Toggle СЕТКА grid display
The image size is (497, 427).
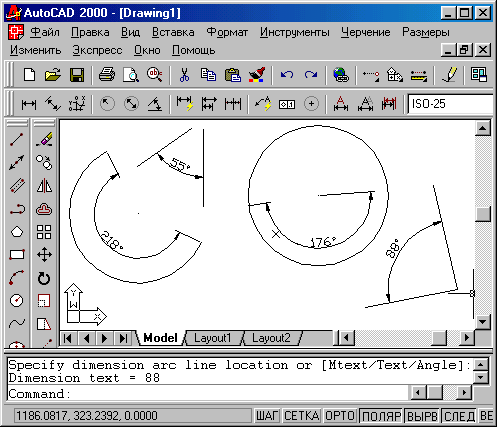[302, 416]
